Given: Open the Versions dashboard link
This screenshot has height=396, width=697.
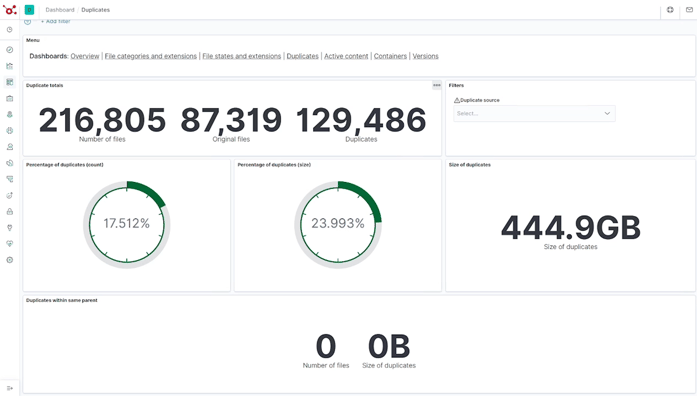Looking at the screenshot, I should [425, 56].
